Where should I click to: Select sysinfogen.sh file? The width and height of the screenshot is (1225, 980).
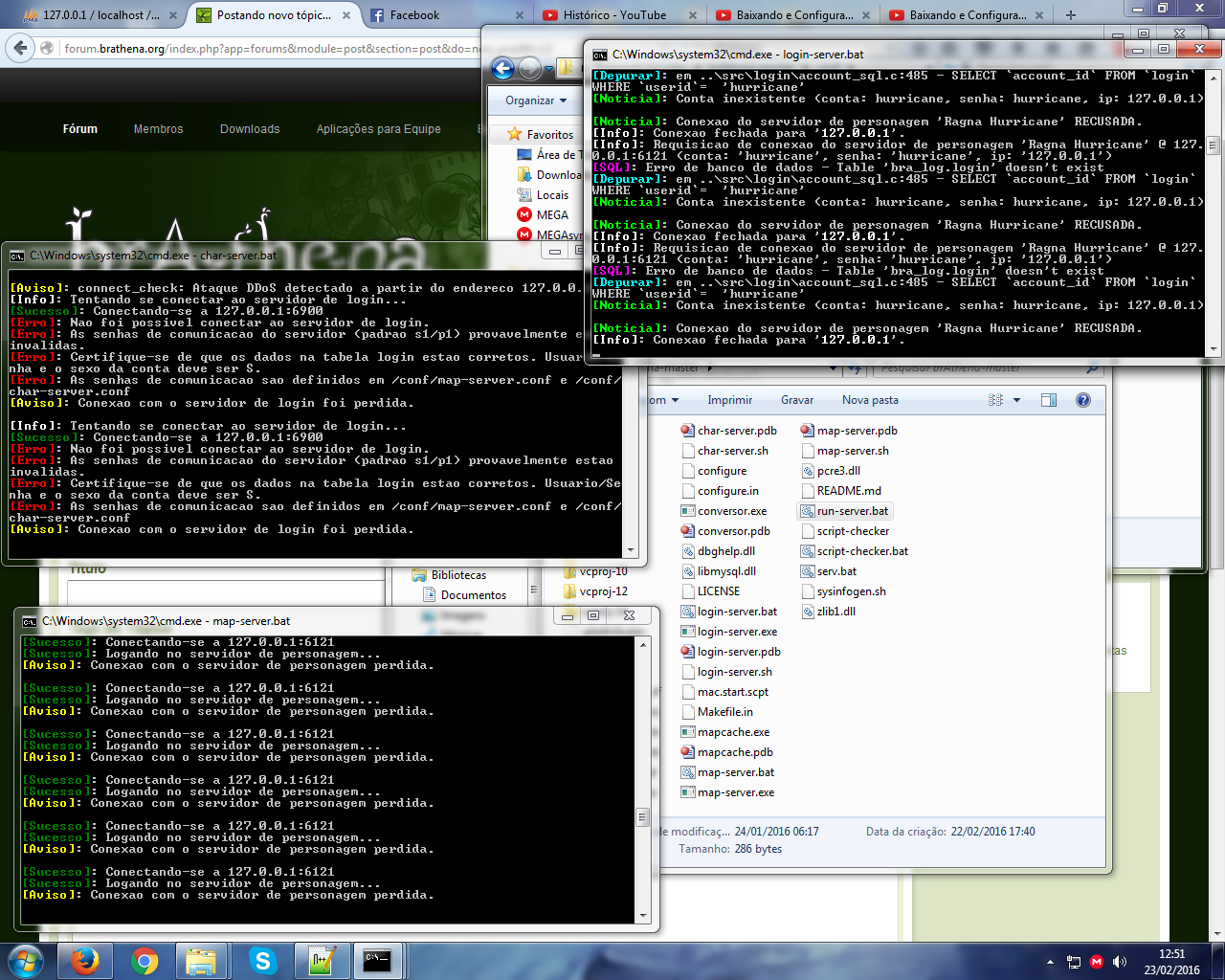[x=843, y=591]
